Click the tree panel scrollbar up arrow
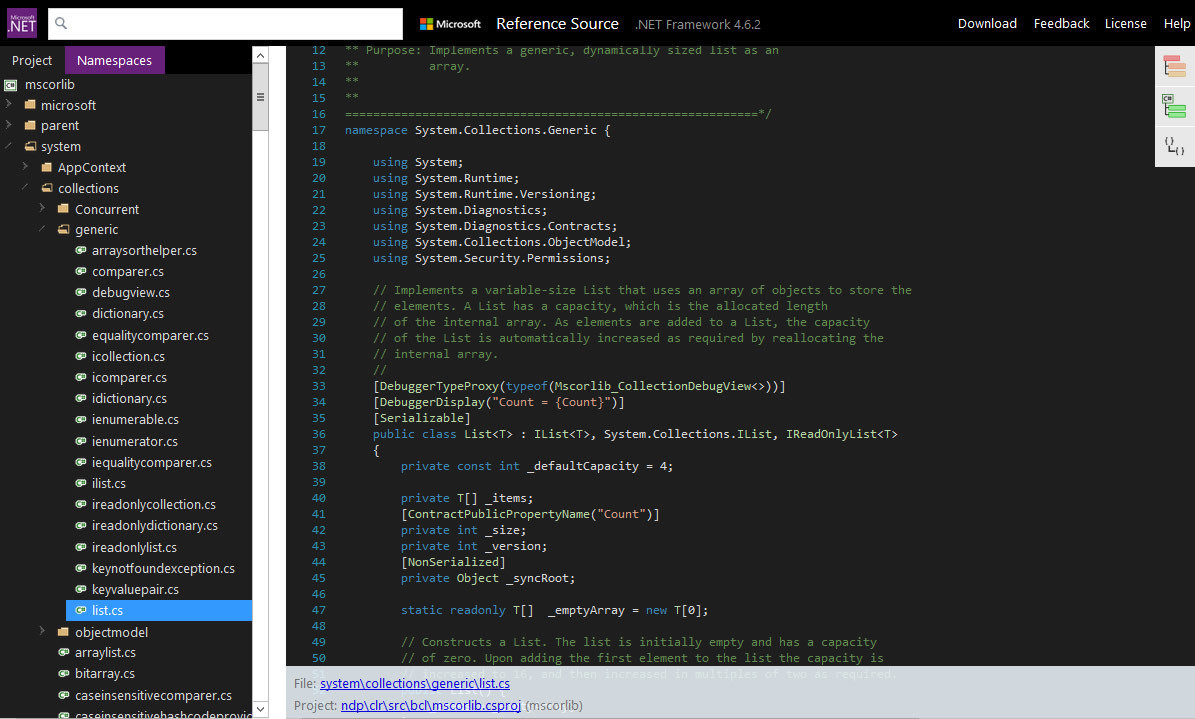The image size is (1195, 719). (261, 55)
